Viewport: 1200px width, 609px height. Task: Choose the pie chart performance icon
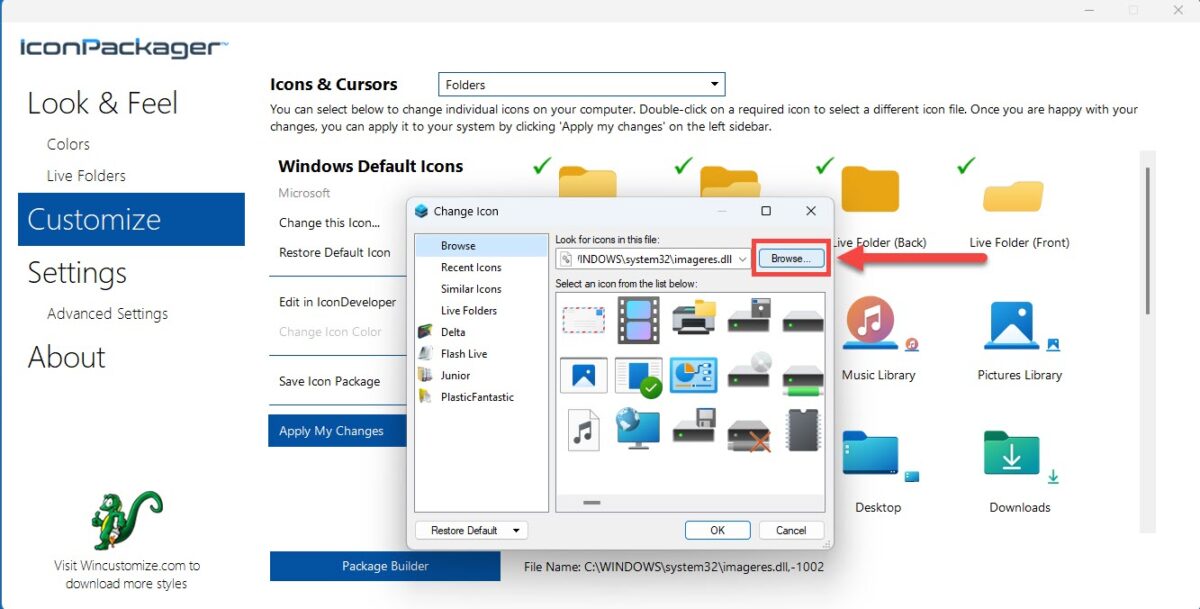(x=694, y=373)
